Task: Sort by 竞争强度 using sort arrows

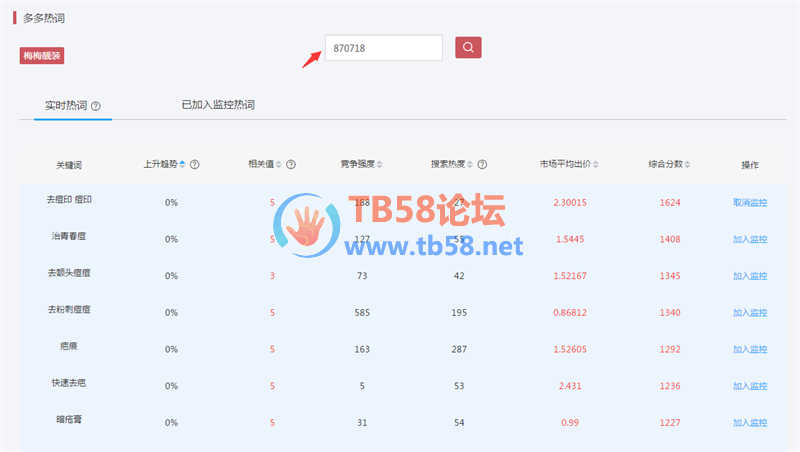Action: click(380, 164)
